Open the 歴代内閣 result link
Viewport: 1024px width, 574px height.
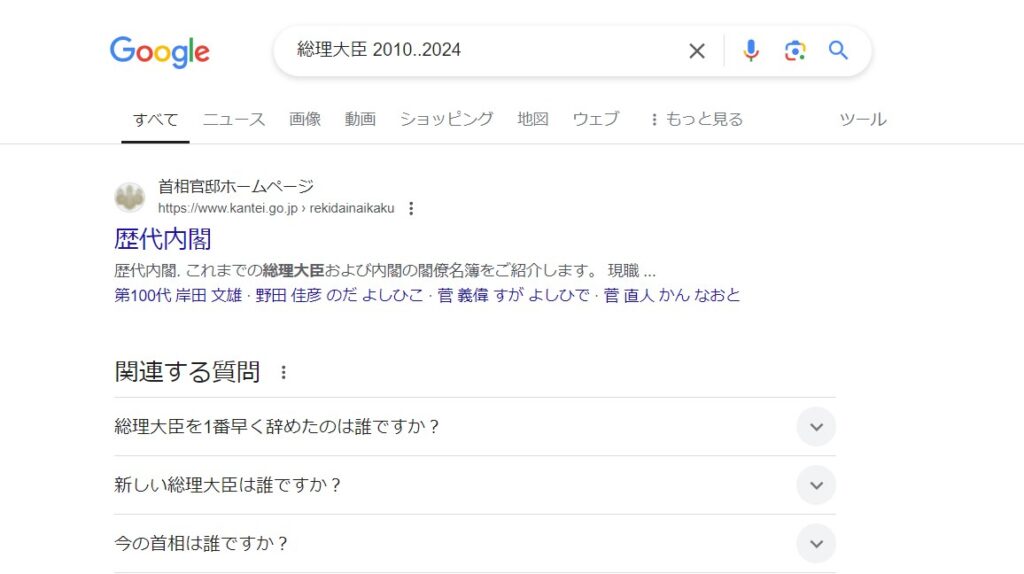(x=163, y=239)
